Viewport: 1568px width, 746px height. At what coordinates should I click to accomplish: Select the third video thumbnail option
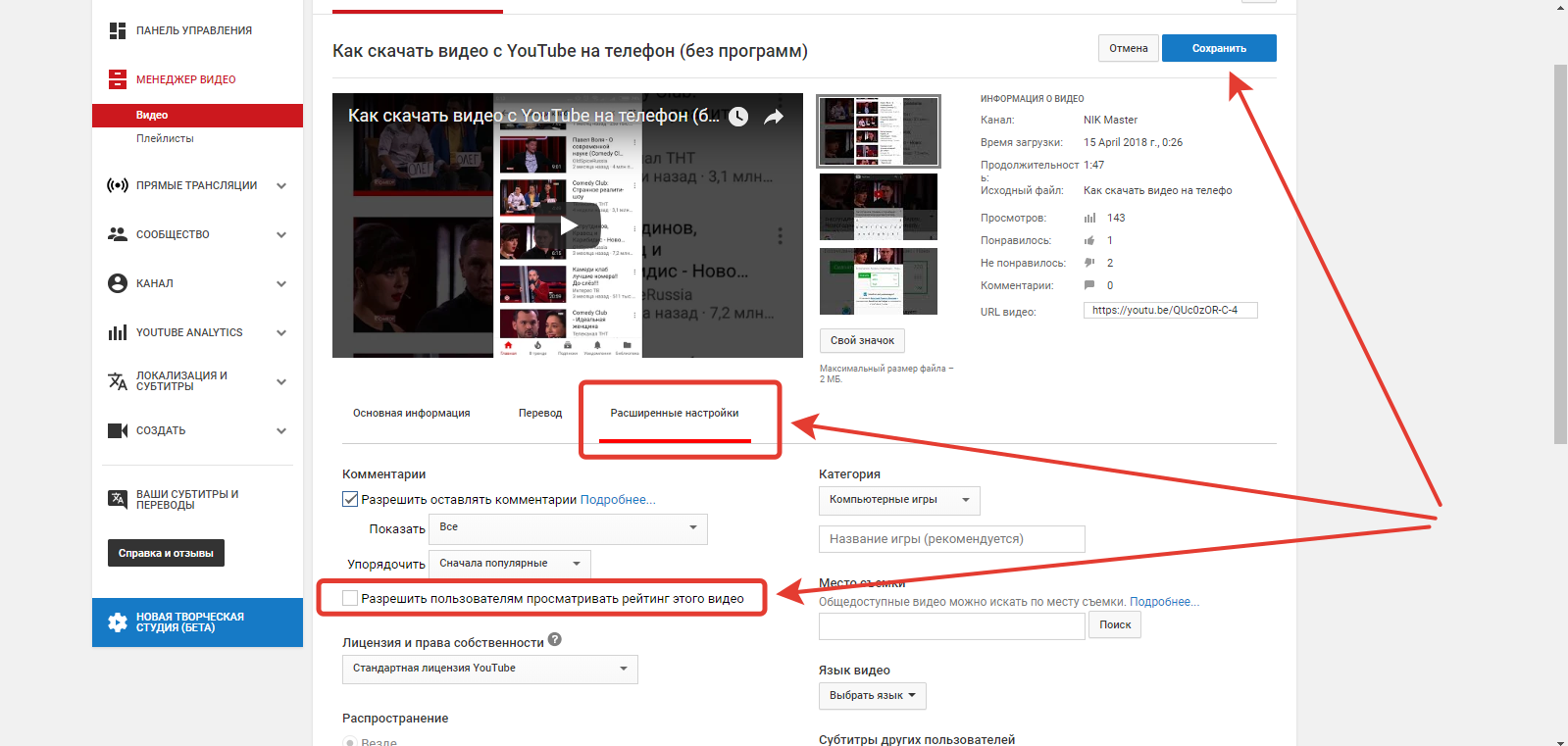(x=879, y=281)
